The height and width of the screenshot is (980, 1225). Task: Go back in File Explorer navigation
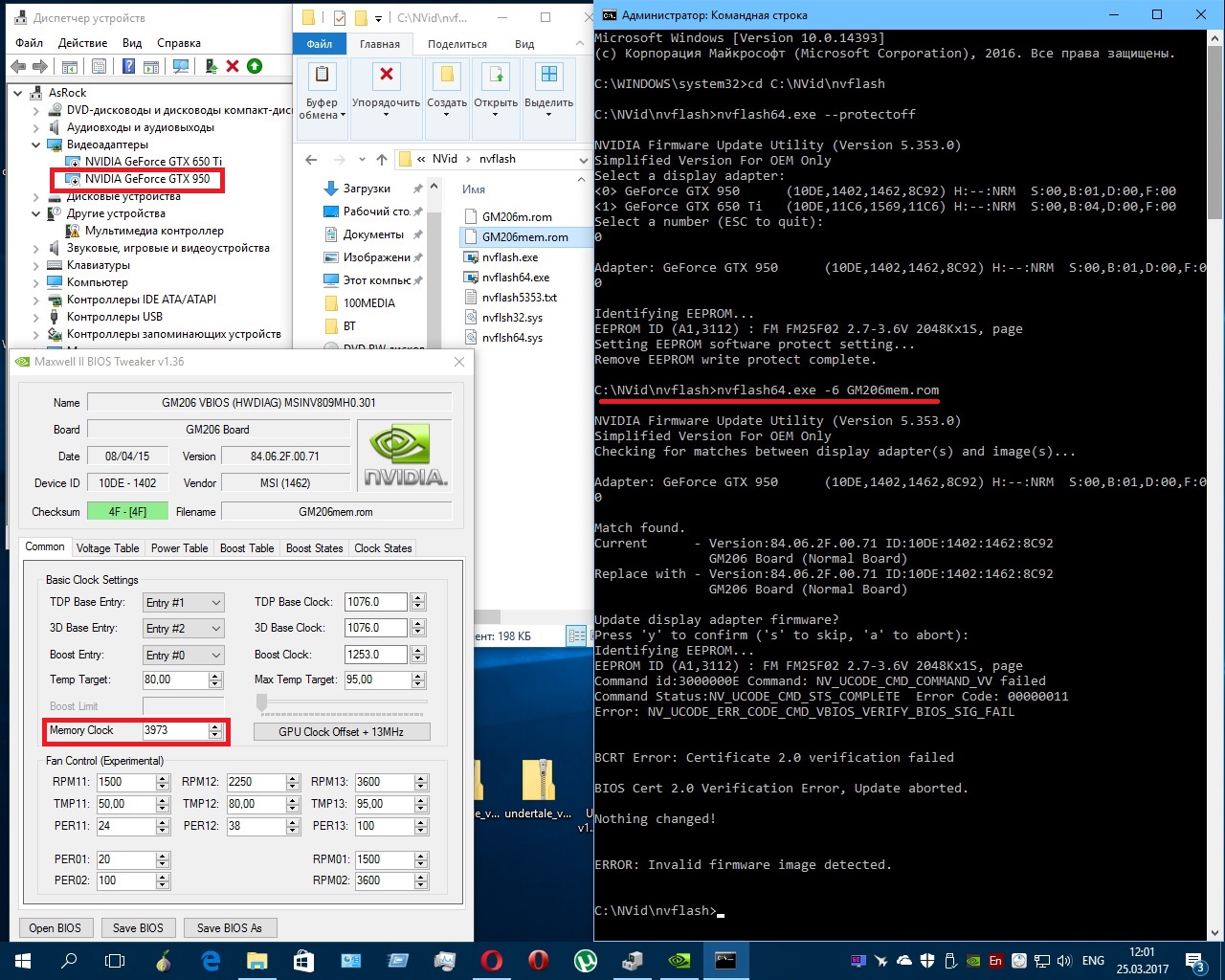point(311,160)
